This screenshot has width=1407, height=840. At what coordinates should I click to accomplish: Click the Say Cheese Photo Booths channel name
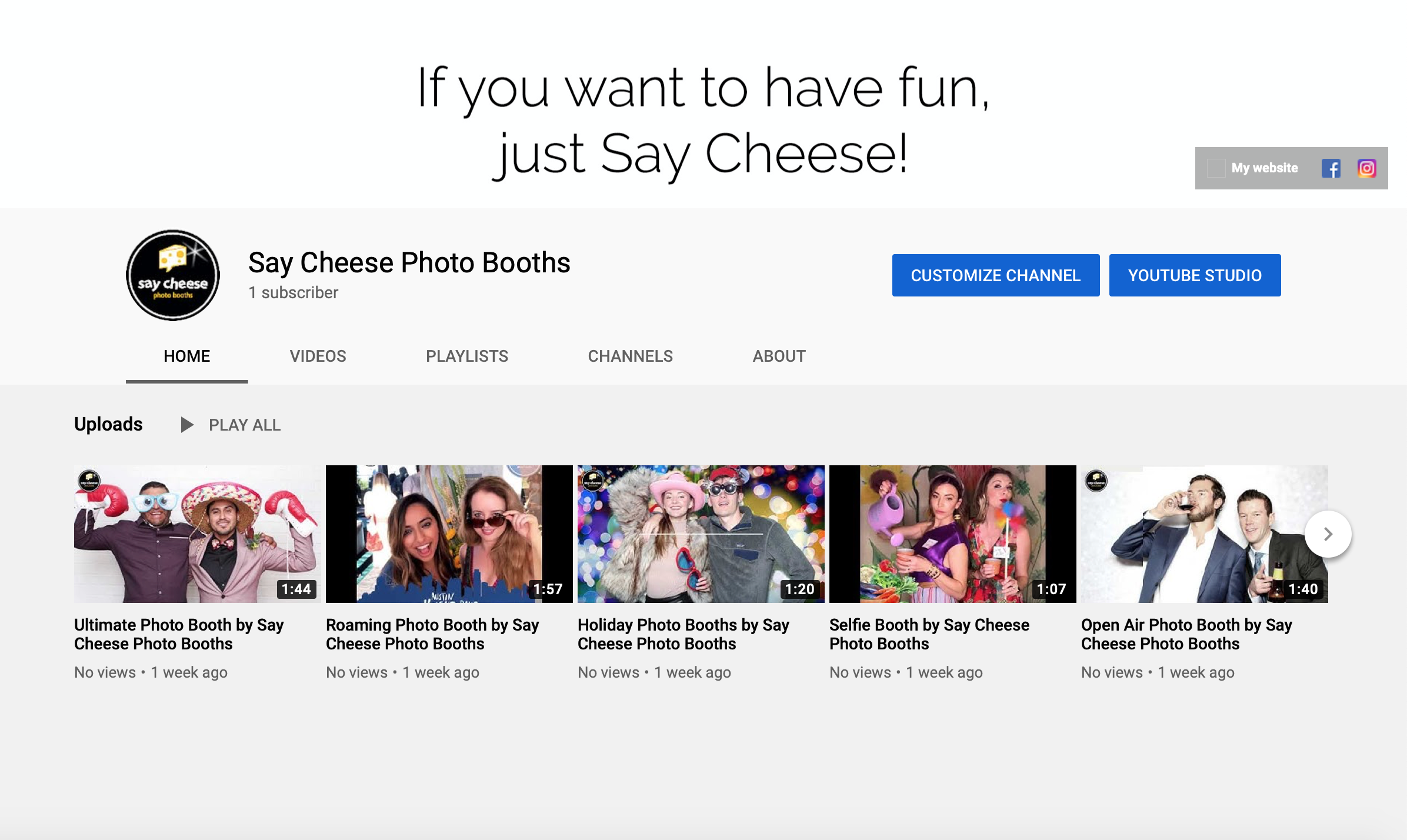point(409,263)
